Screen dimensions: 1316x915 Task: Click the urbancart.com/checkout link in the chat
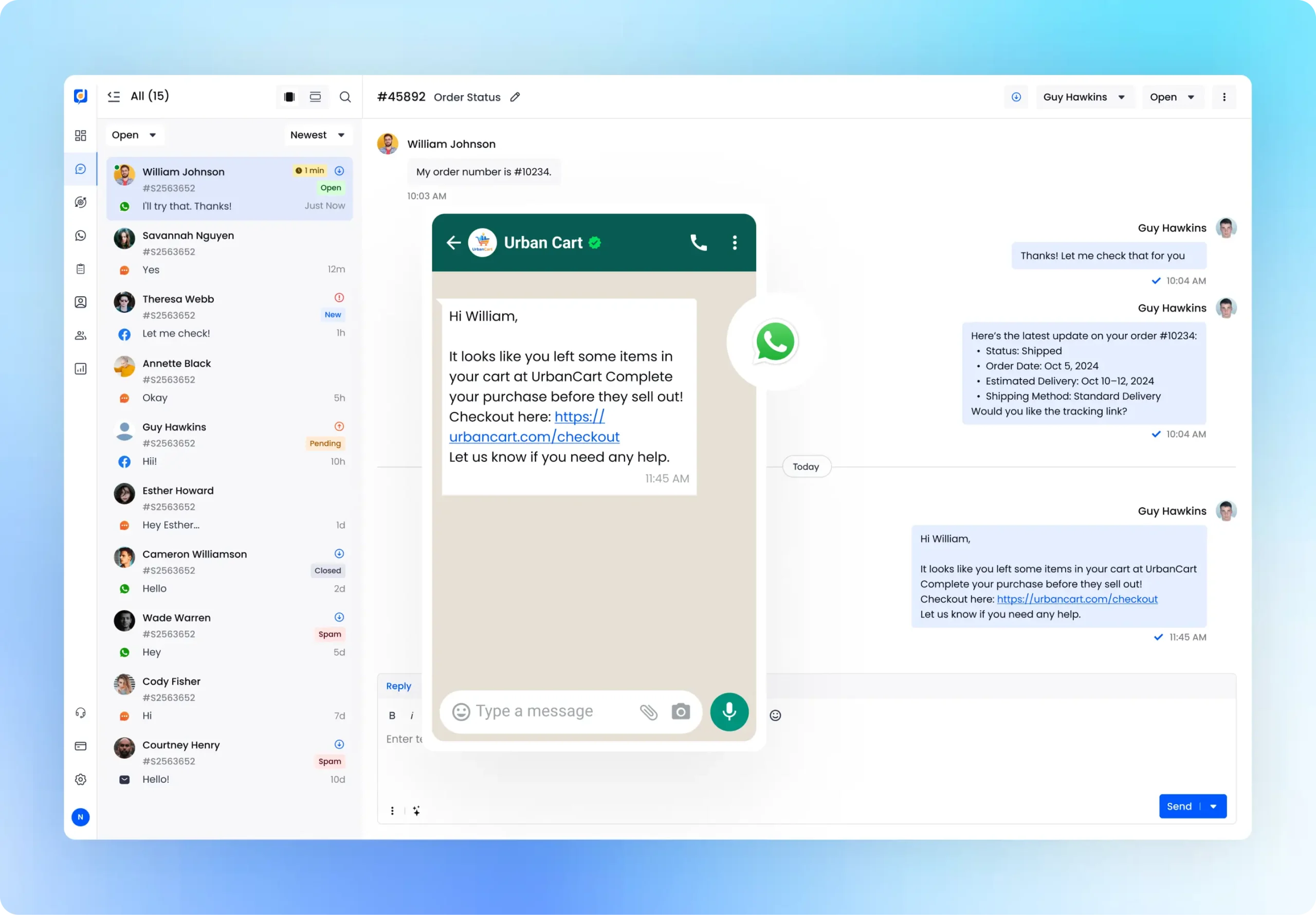(x=1076, y=599)
